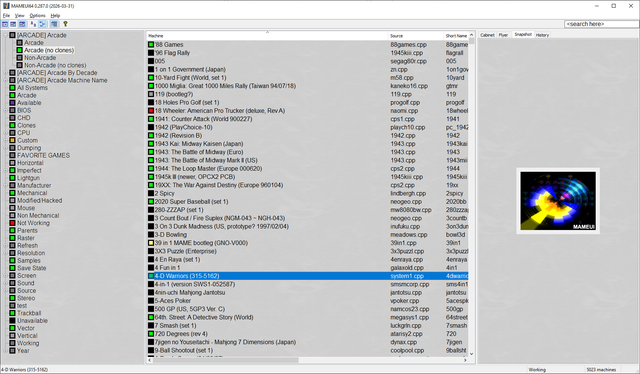Select 5-Aces Poker in the machine list
The height and width of the screenshot is (374, 640).
coord(173,301)
